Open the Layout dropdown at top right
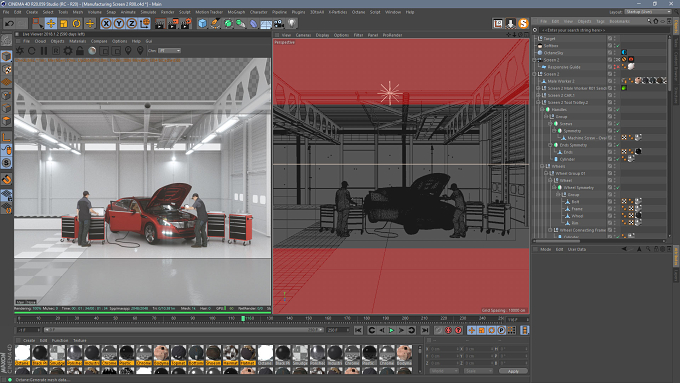 649,12
